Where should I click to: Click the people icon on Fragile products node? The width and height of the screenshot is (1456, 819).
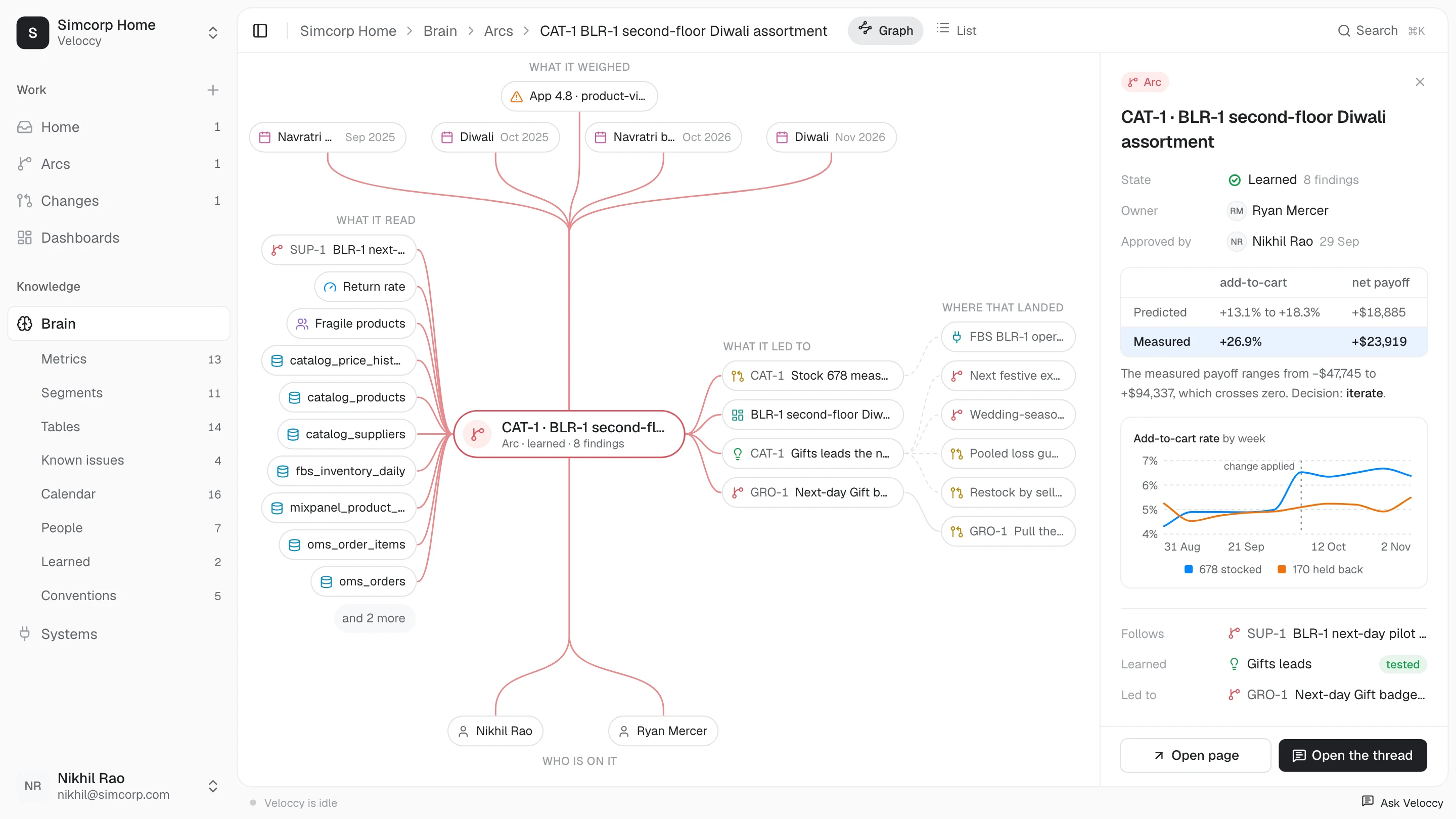click(x=302, y=324)
